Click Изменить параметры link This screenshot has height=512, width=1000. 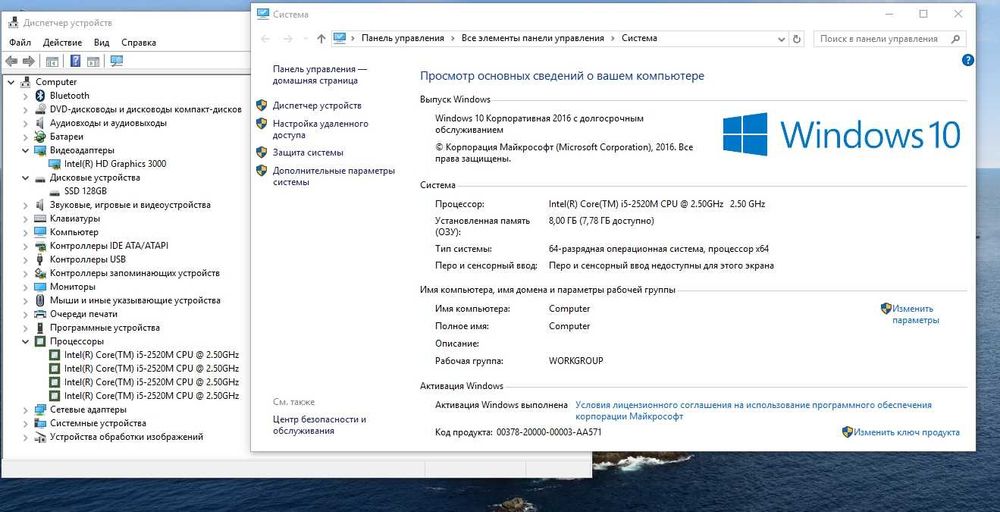point(915,314)
